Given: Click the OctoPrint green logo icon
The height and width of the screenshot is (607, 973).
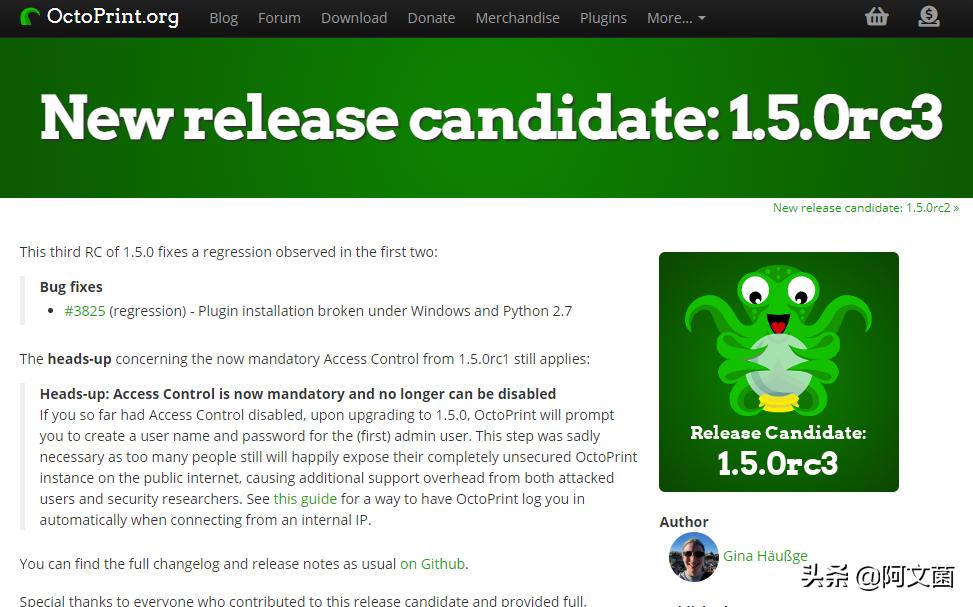Looking at the screenshot, I should click(29, 17).
